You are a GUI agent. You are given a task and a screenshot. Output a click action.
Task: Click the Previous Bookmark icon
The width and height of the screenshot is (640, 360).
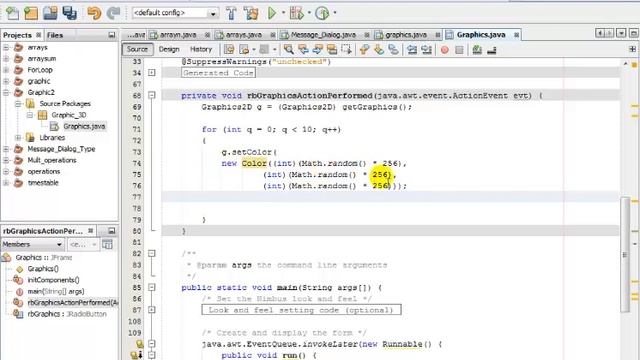click(364, 50)
